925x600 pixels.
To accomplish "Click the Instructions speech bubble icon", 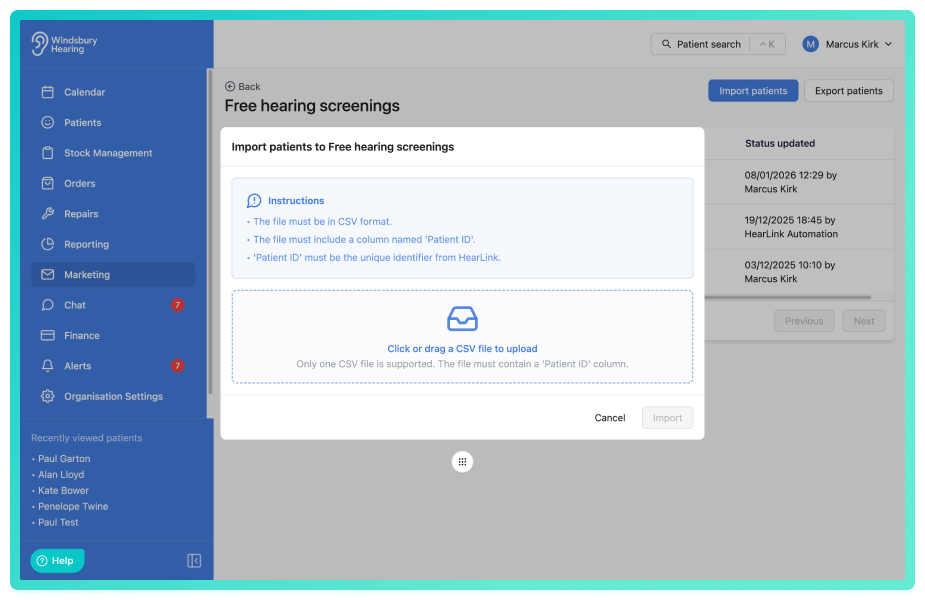I will click(254, 201).
